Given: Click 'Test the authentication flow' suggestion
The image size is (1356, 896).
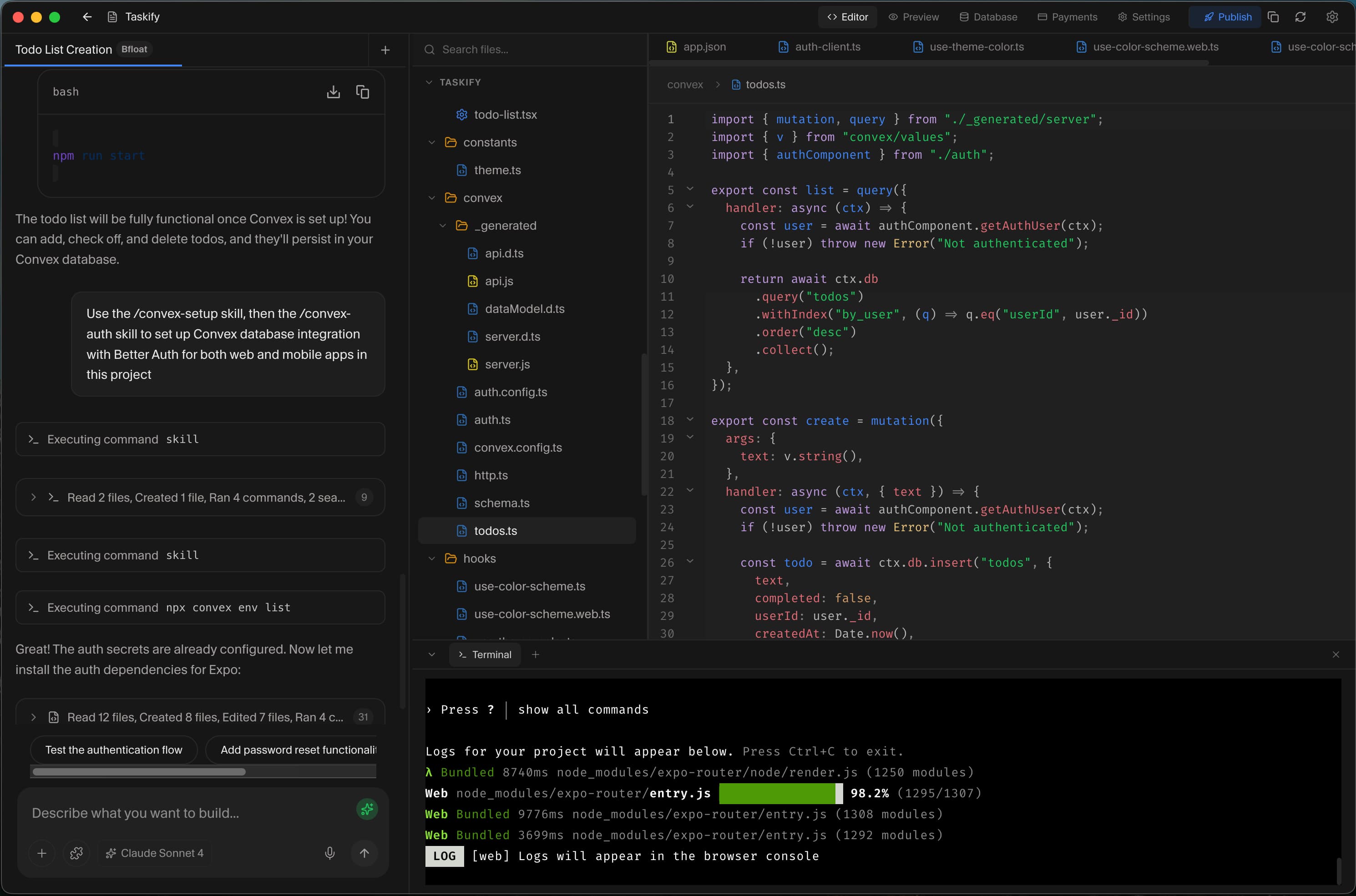Looking at the screenshot, I should [114, 749].
